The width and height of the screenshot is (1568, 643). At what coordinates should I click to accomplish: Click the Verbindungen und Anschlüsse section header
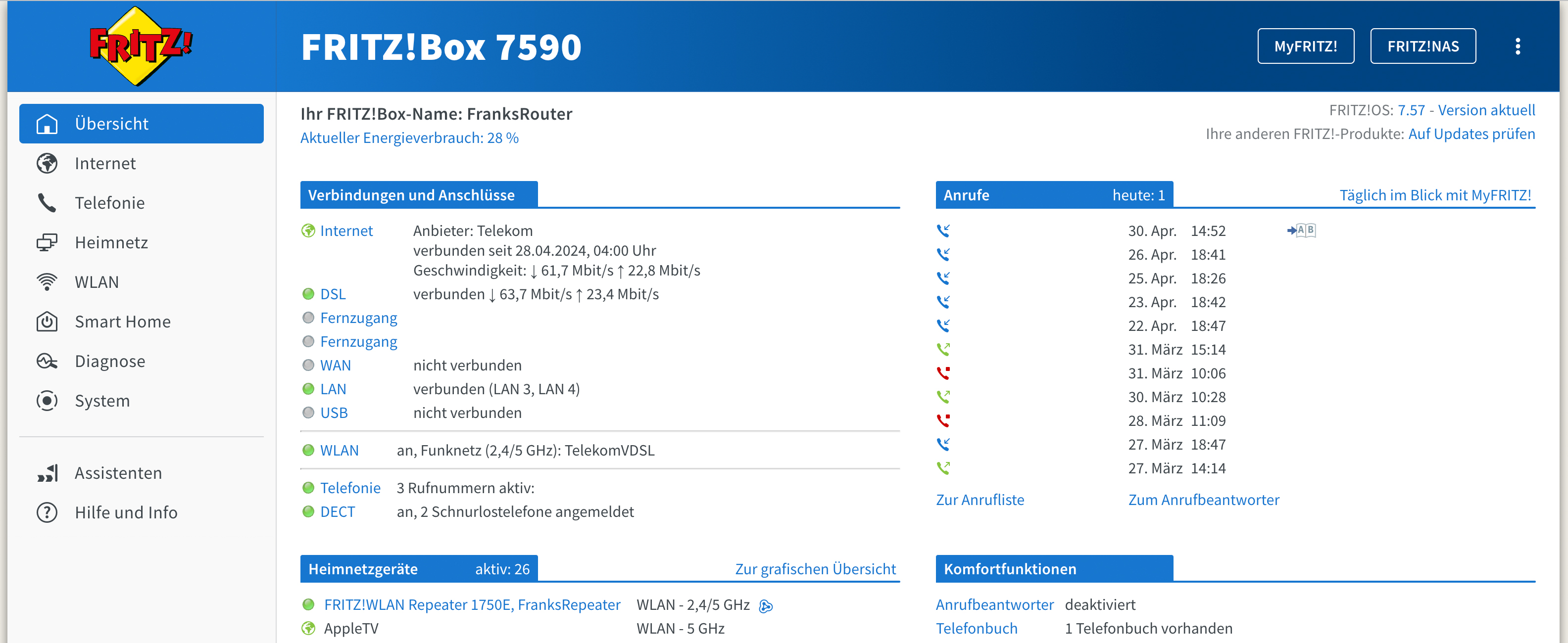coord(419,195)
